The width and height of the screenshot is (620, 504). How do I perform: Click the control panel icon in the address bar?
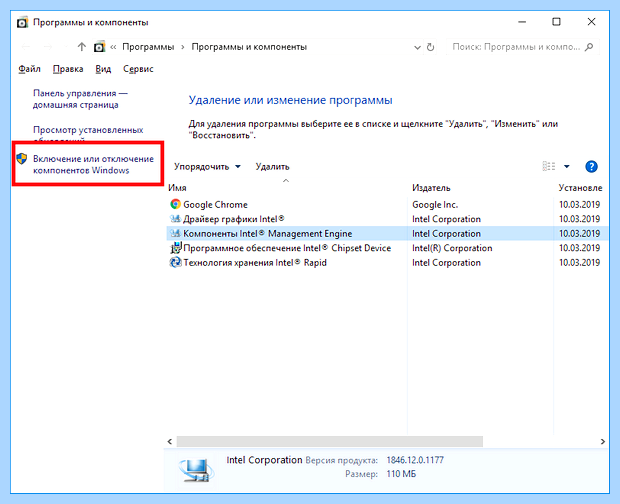[x=100, y=47]
